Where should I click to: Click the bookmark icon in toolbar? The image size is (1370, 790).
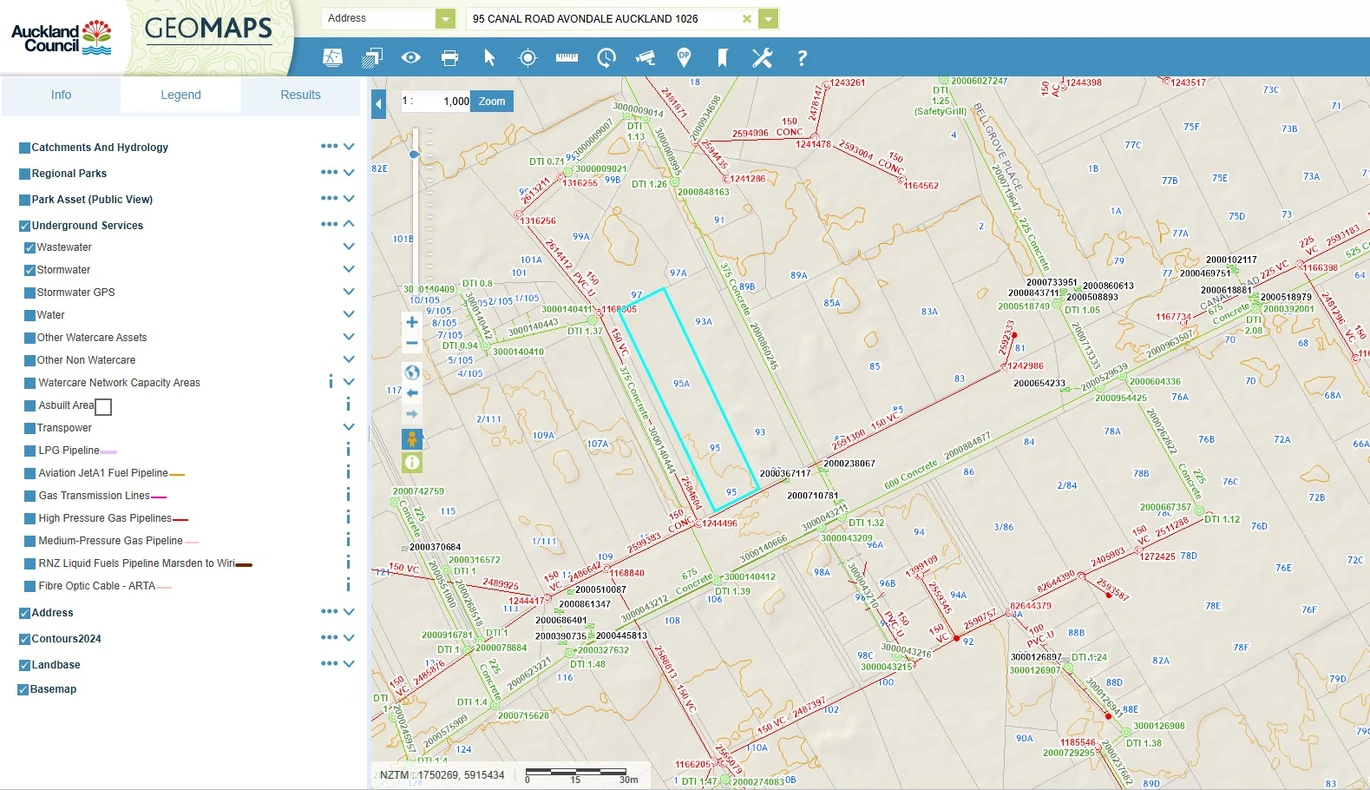click(x=723, y=58)
